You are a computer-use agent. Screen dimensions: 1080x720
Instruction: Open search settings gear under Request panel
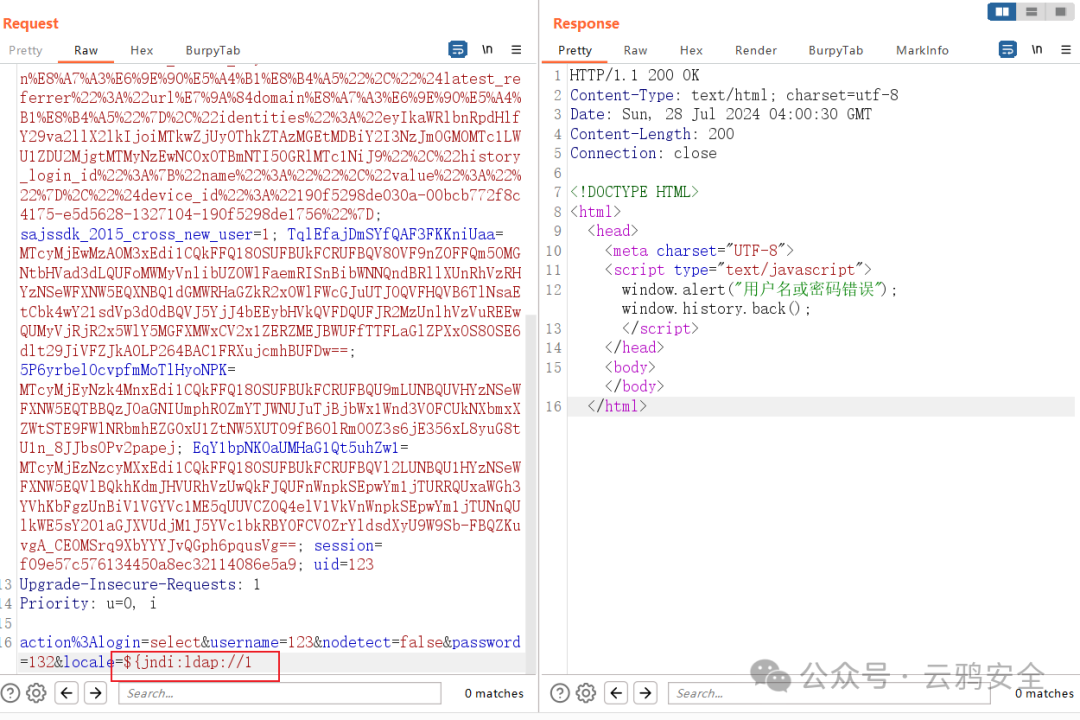pos(36,693)
